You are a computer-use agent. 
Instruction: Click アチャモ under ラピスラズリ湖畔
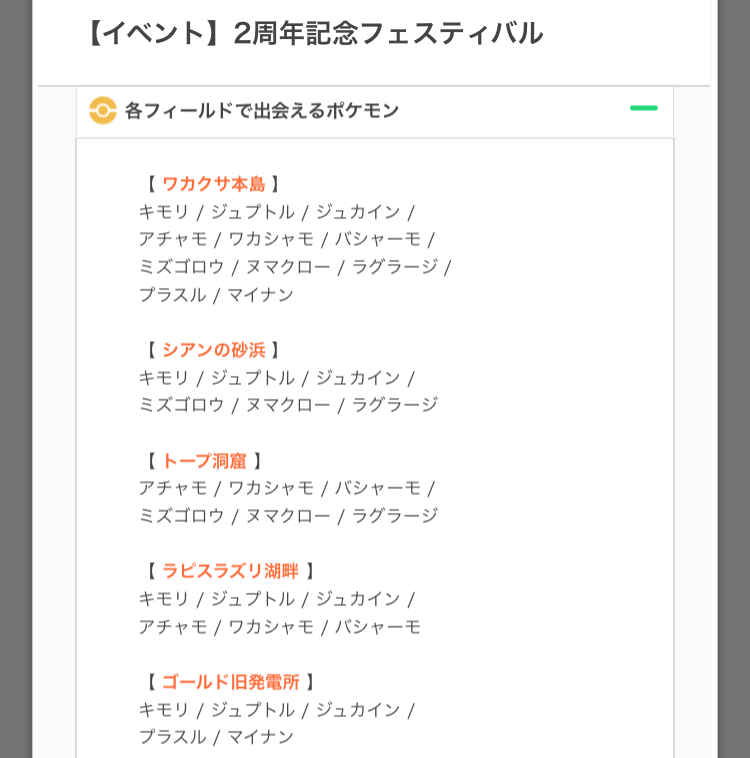173,627
